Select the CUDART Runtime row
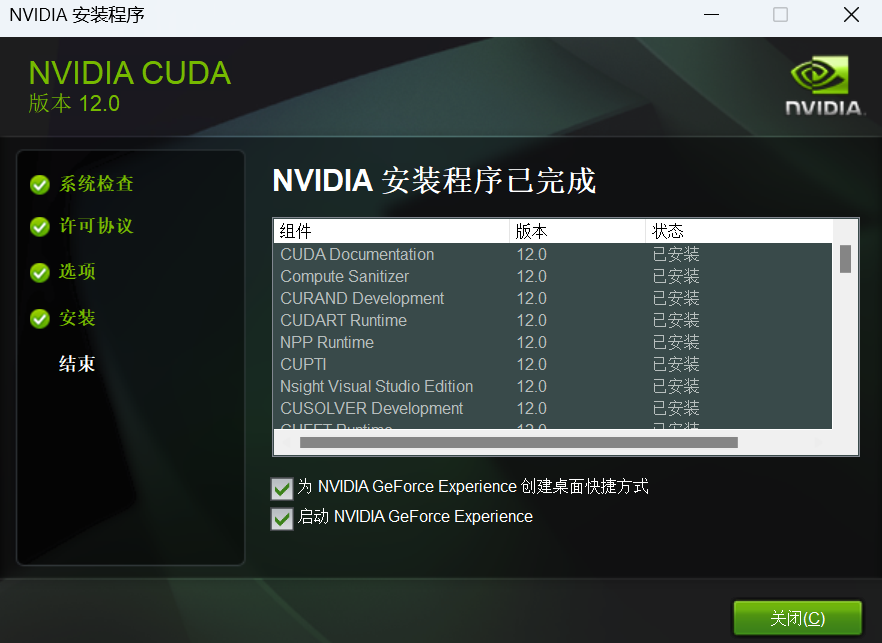 553,320
